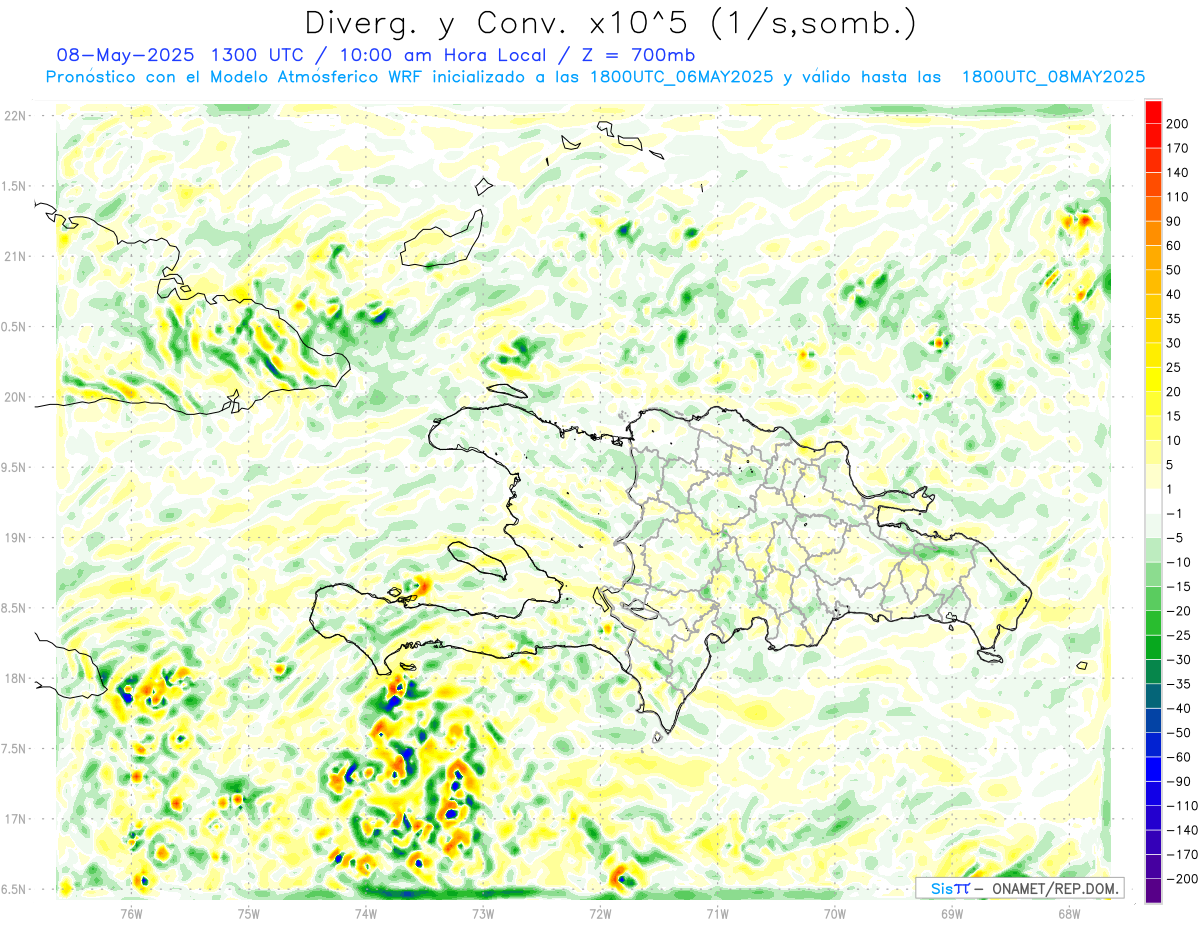This screenshot has height=927, width=1200.
Task: Click the red swatch atop the color bar
Action: point(1153,111)
